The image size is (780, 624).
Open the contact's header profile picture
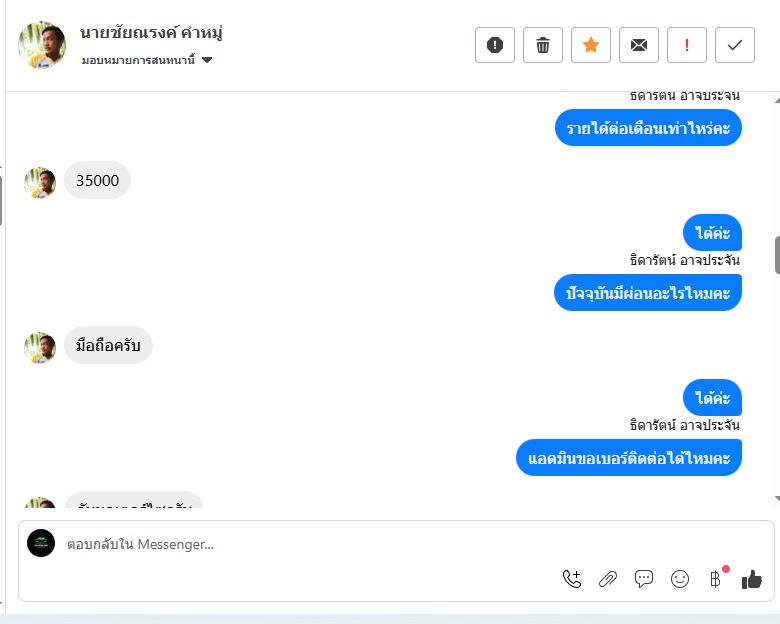tap(42, 45)
